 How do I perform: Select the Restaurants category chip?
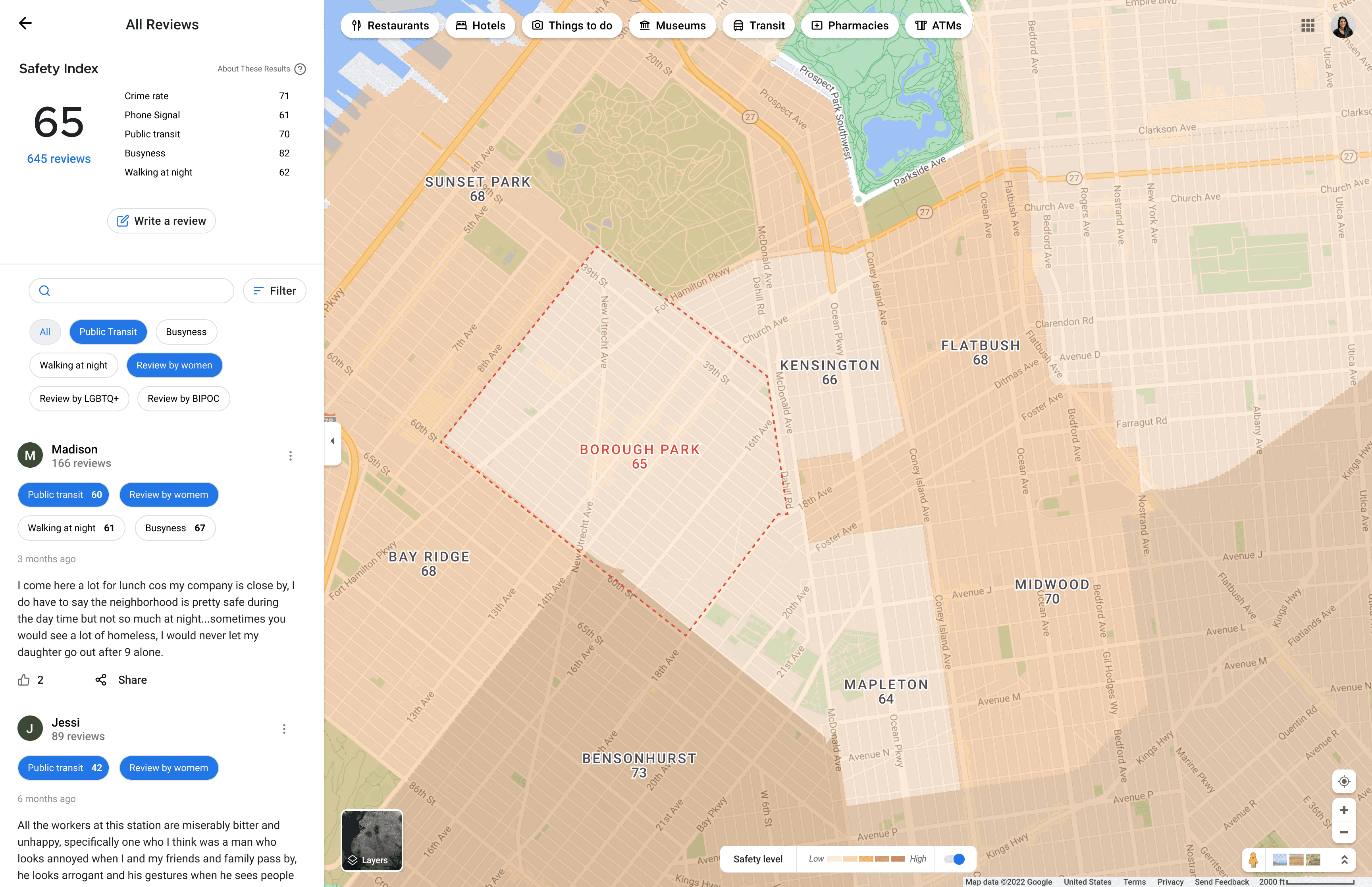click(390, 26)
